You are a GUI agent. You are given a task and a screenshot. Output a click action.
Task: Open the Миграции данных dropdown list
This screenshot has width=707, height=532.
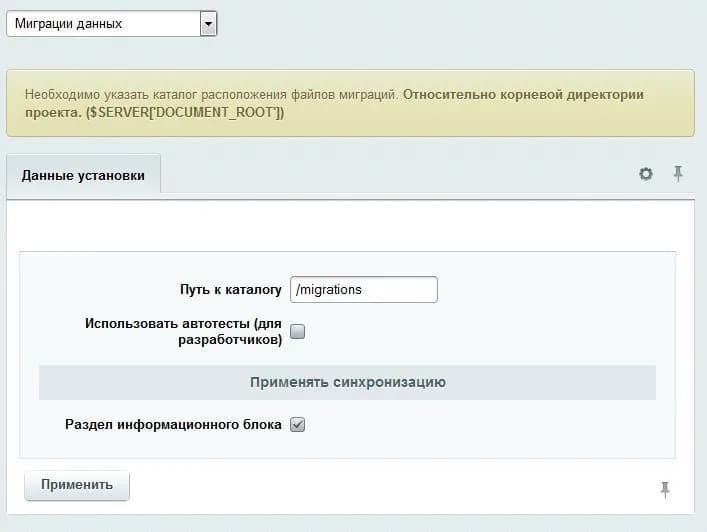(x=112, y=24)
